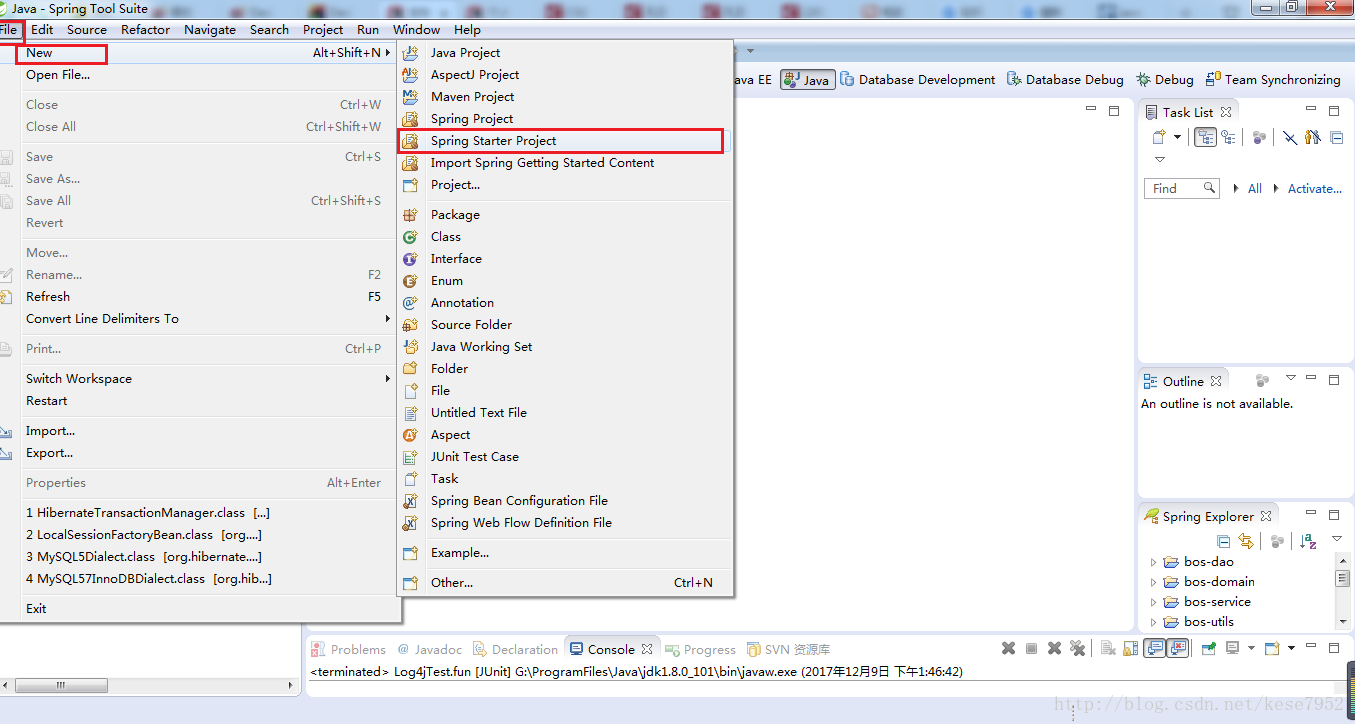The width and height of the screenshot is (1355, 724).
Task: Click Clear Console icon
Action: [x=1108, y=648]
